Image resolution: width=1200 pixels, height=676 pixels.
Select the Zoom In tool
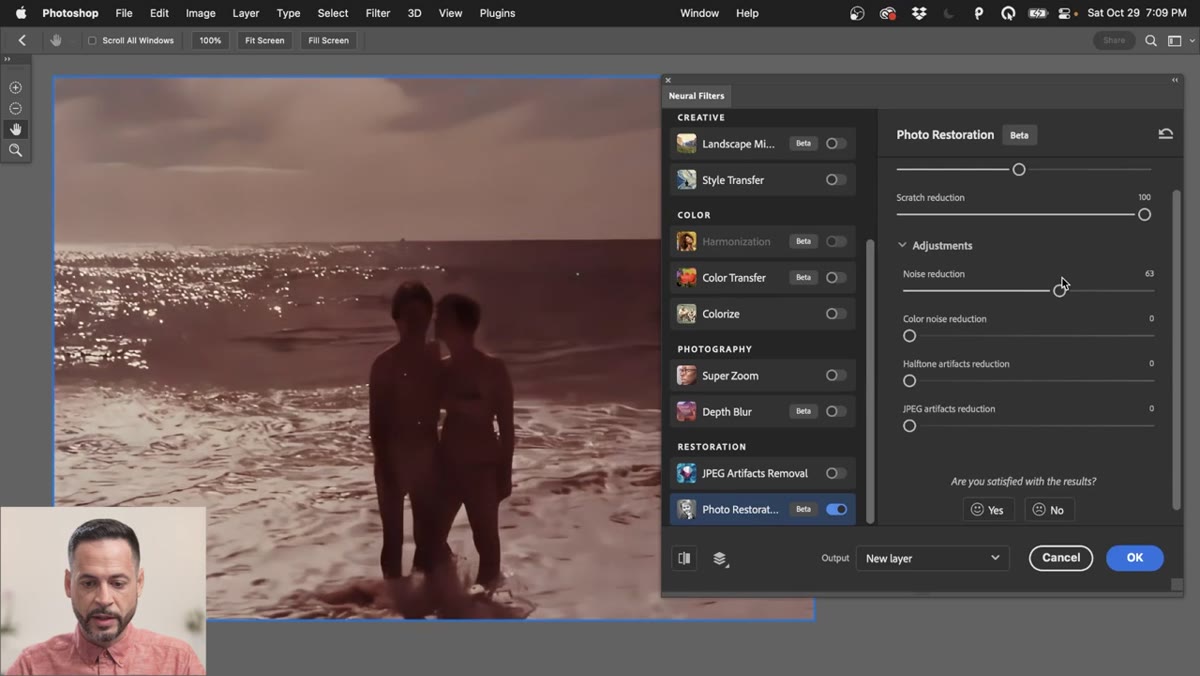pos(15,88)
